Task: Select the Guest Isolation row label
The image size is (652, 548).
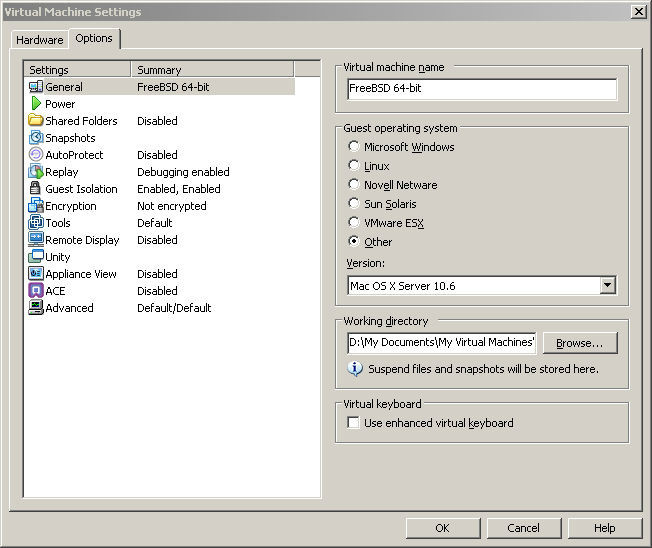Action: pos(82,189)
